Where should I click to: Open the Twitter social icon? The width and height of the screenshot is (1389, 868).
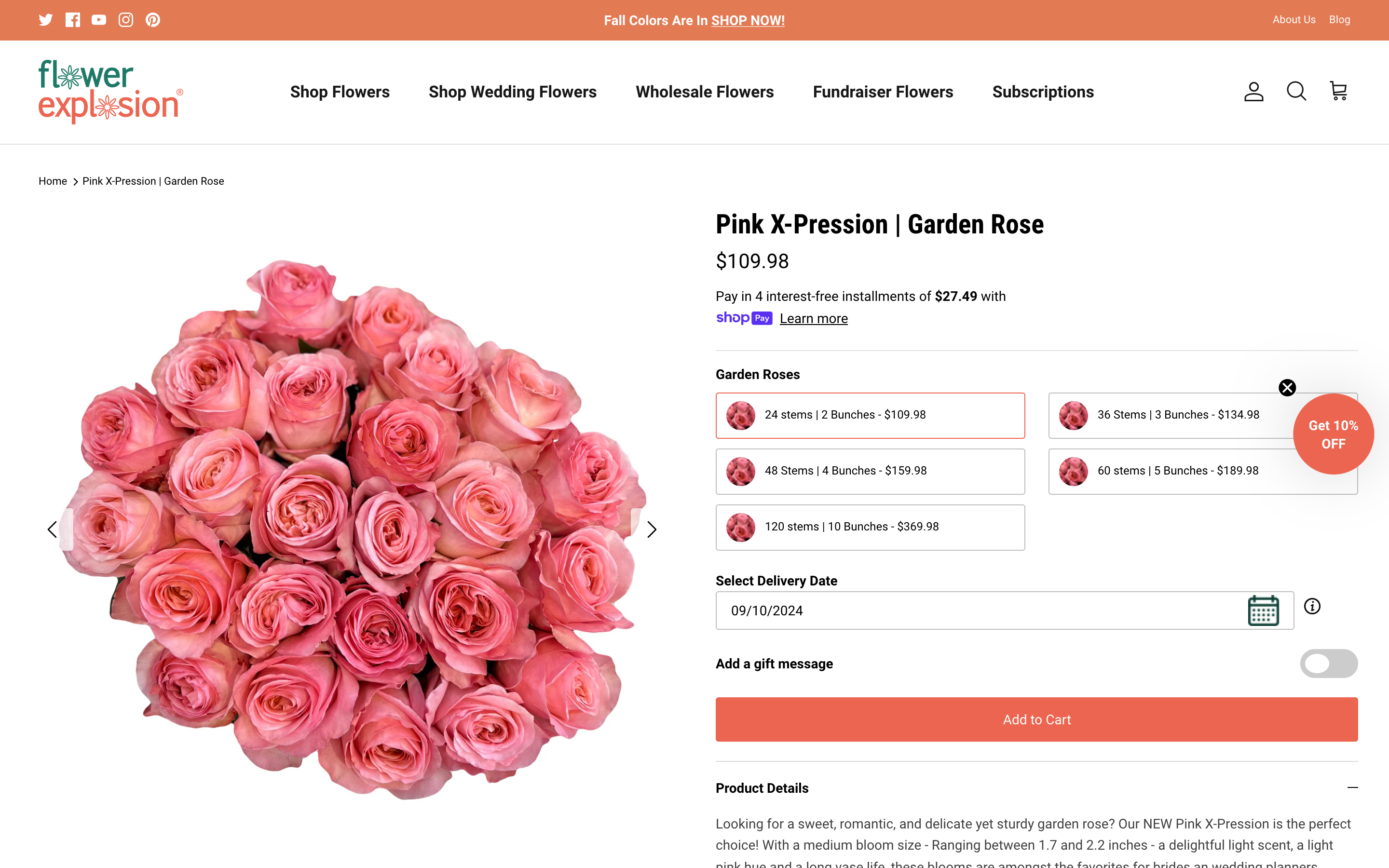pyautogui.click(x=45, y=19)
